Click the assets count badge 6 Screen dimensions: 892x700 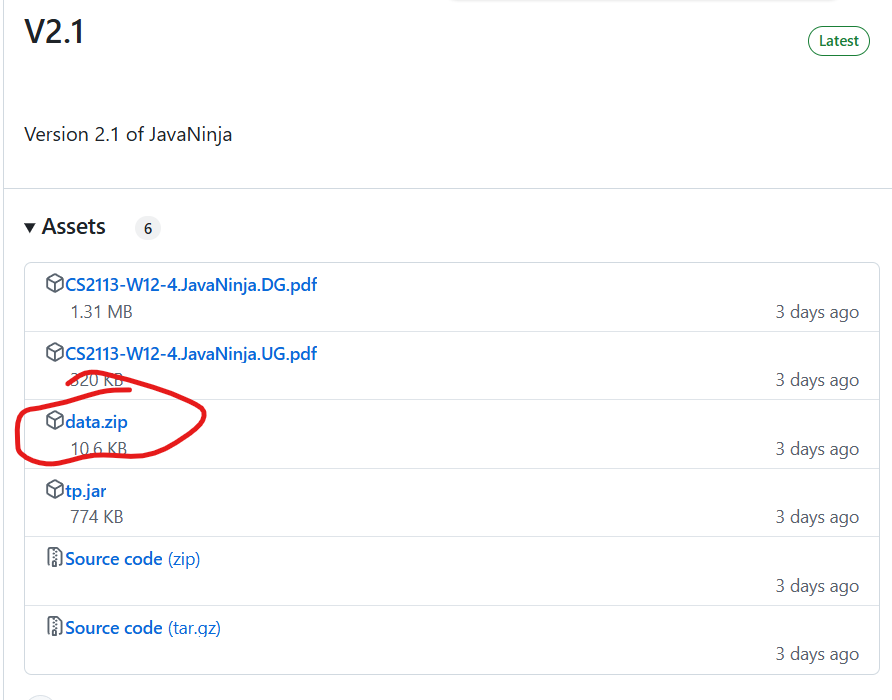[x=148, y=228]
